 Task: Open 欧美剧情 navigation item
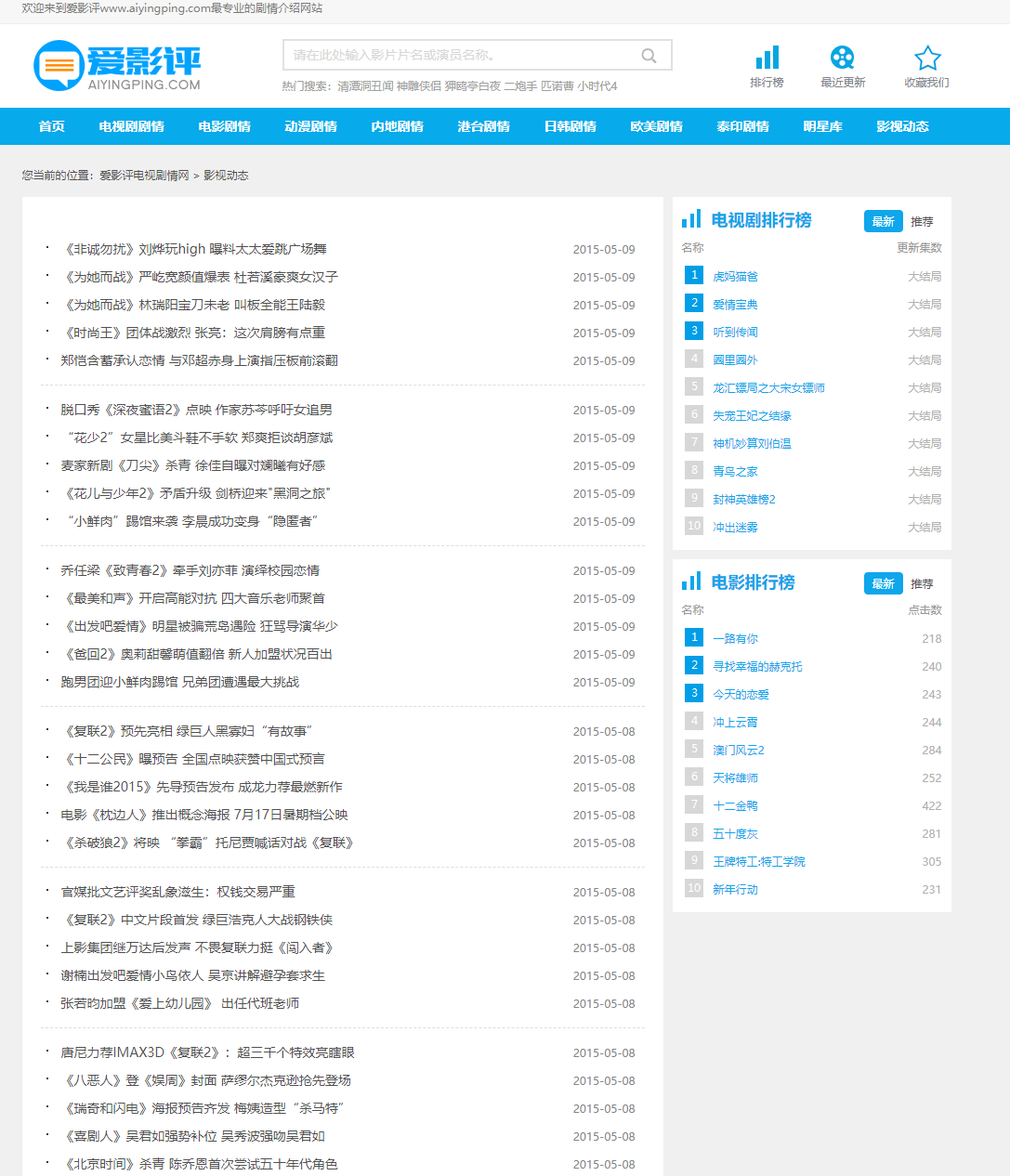[657, 126]
